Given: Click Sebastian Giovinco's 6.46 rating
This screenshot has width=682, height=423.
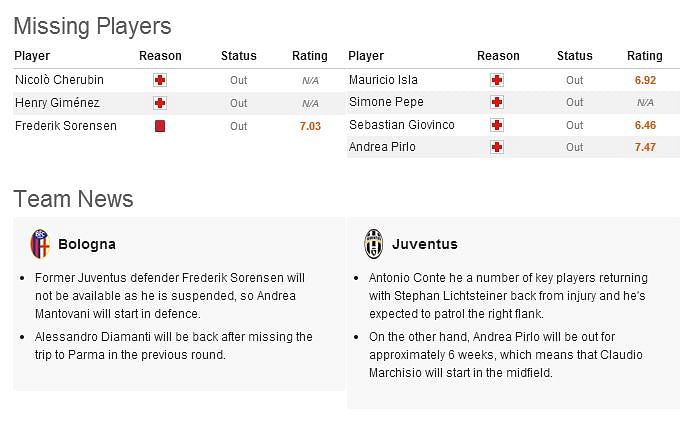Looking at the screenshot, I should pyautogui.click(x=645, y=125).
